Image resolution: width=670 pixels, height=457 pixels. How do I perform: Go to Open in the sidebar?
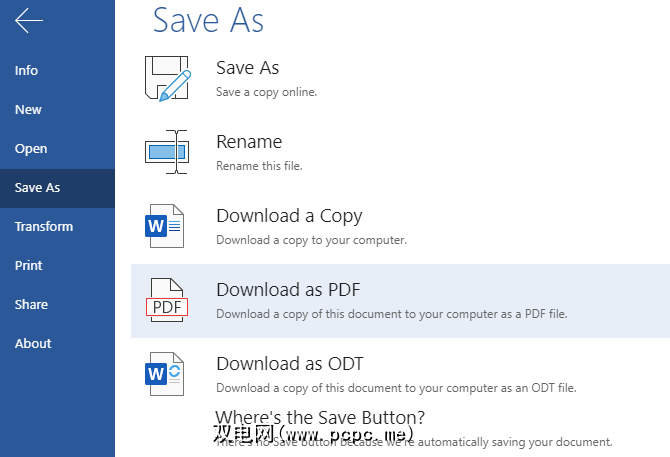tap(31, 148)
